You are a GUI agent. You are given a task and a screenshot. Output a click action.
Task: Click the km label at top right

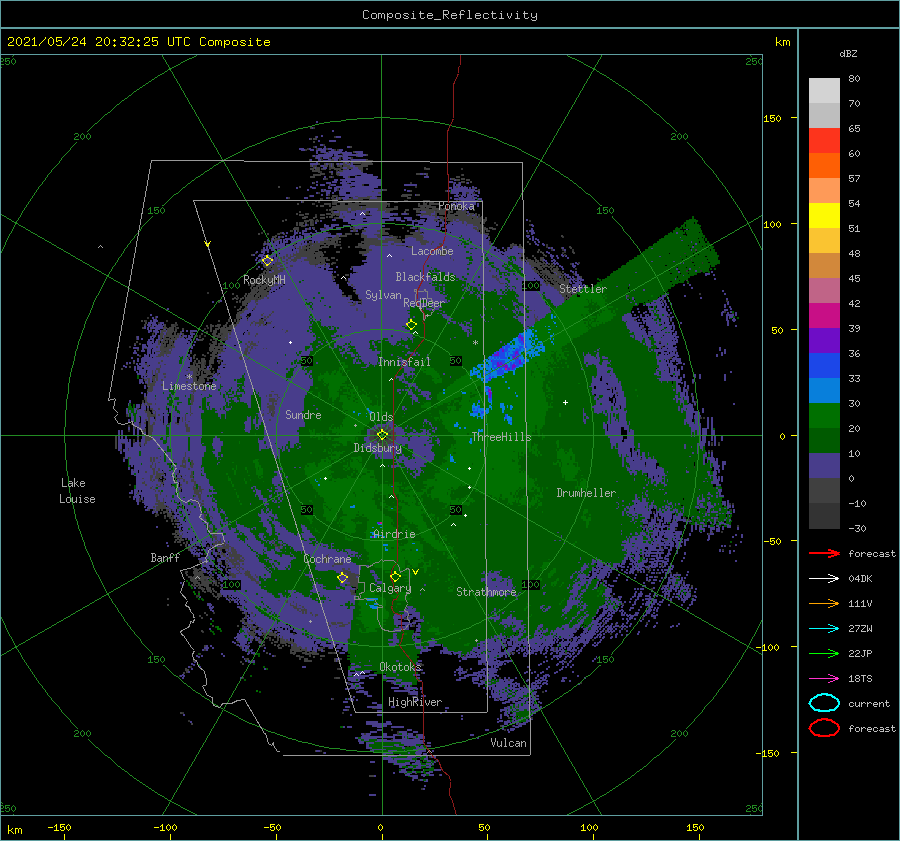tap(782, 42)
